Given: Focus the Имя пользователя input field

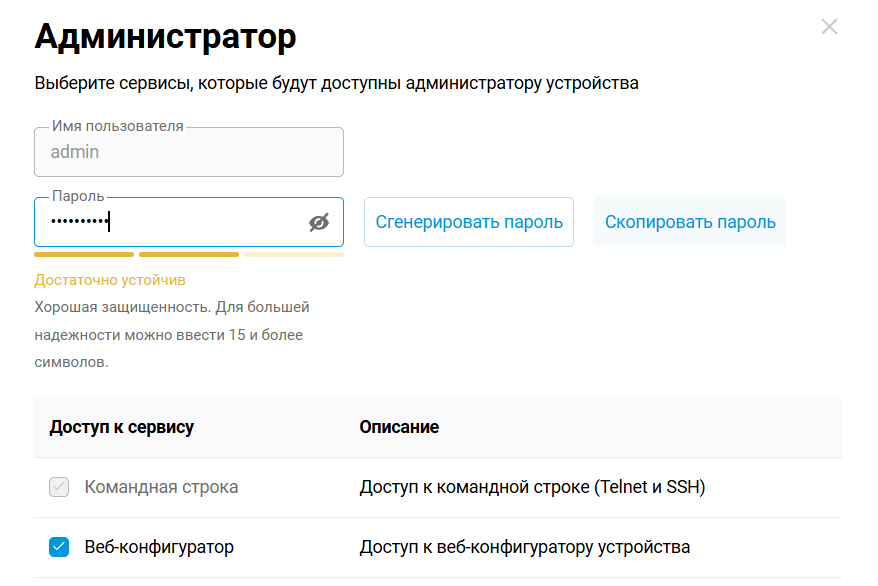Looking at the screenshot, I should pyautogui.click(x=188, y=152).
